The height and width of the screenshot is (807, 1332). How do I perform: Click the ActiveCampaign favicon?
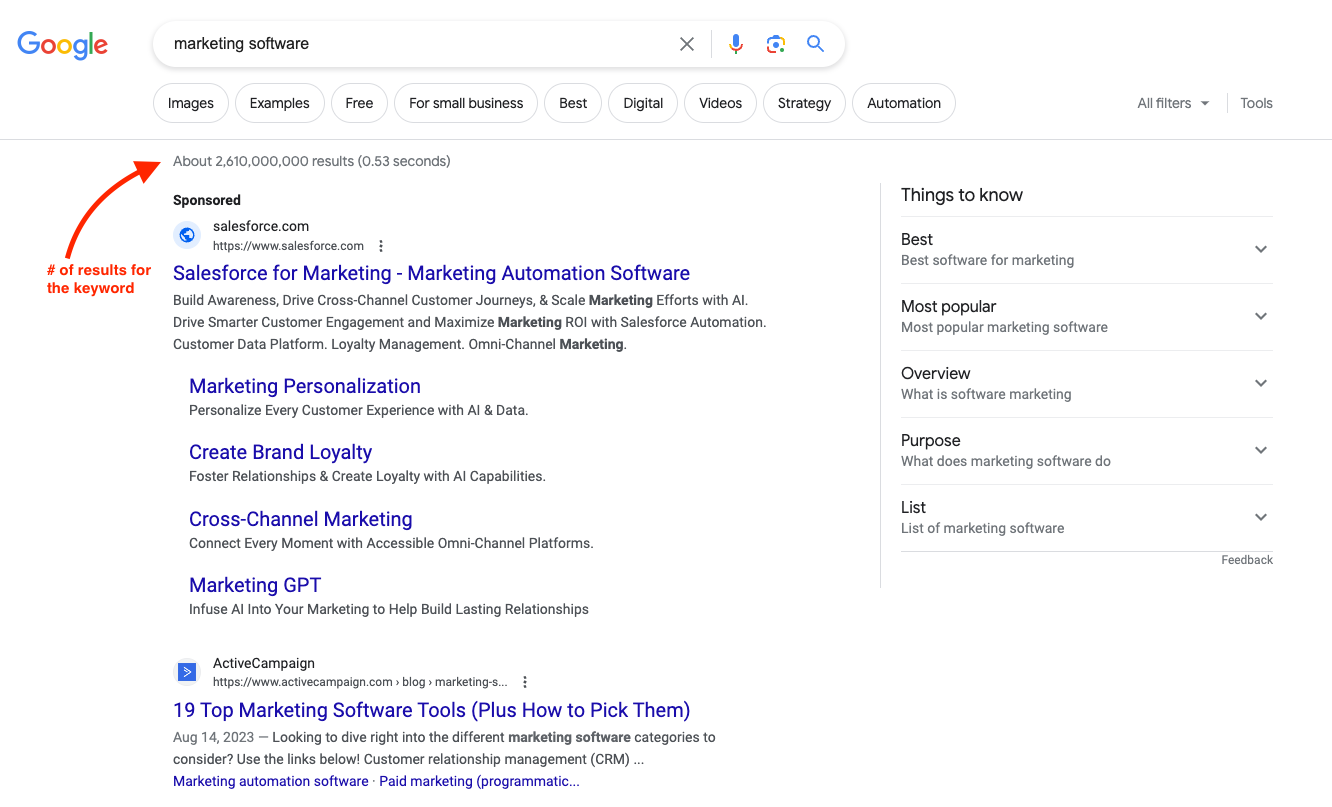[x=187, y=672]
